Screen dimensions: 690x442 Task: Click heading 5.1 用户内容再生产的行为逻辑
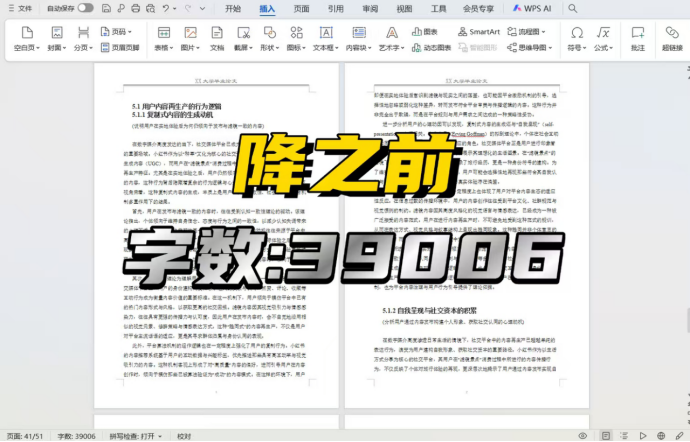[x=176, y=106]
